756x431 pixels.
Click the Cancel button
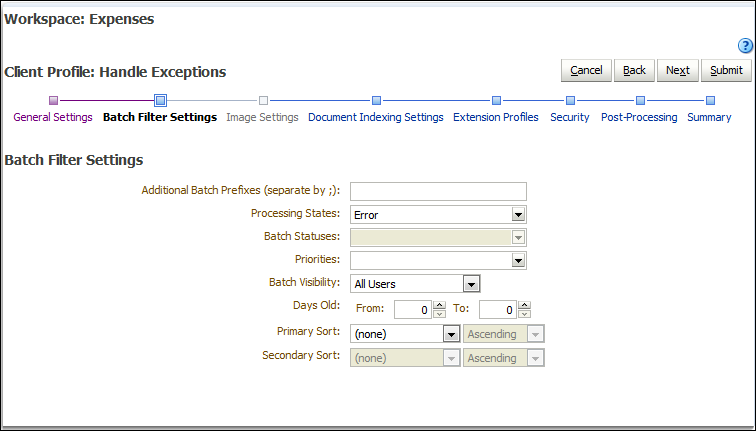point(586,70)
